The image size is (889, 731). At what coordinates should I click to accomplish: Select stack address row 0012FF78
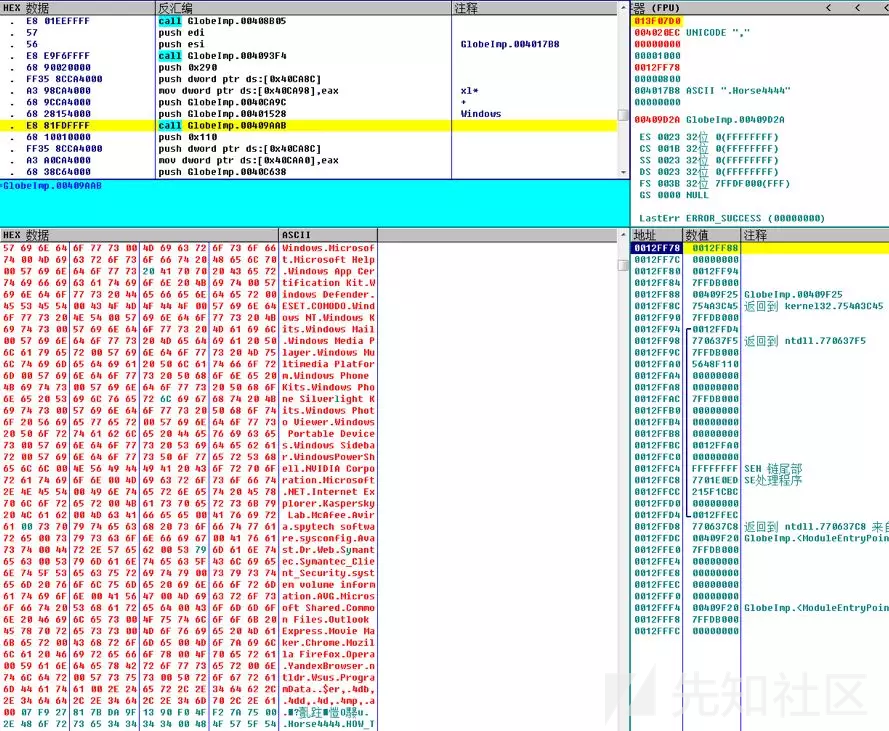point(655,247)
